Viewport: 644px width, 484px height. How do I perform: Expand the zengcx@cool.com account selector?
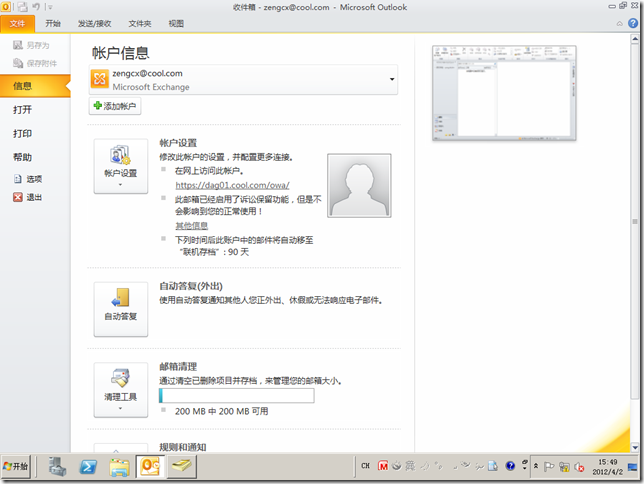393,79
